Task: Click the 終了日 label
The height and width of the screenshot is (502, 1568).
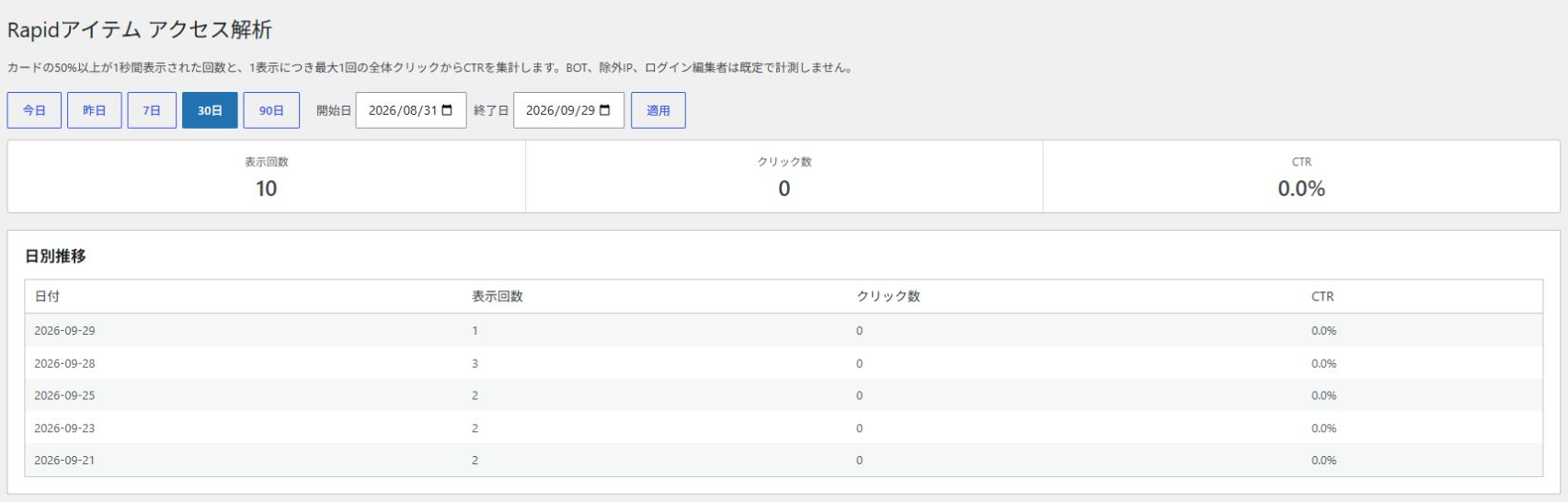Action: [491, 110]
